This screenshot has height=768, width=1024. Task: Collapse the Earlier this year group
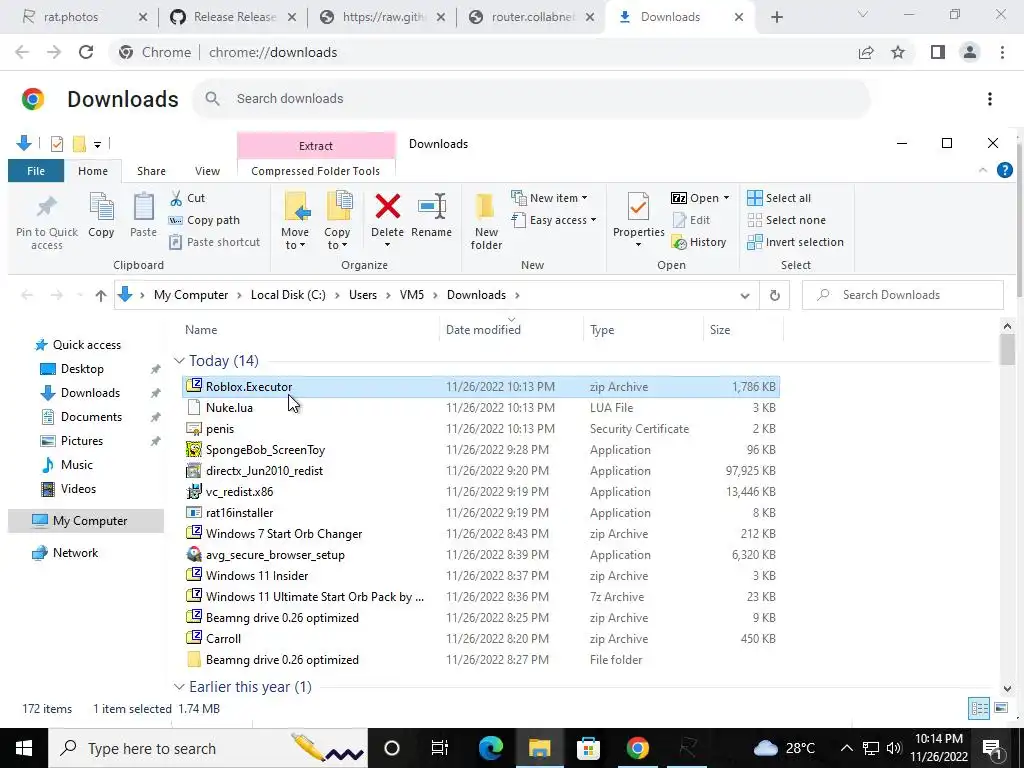tap(179, 686)
